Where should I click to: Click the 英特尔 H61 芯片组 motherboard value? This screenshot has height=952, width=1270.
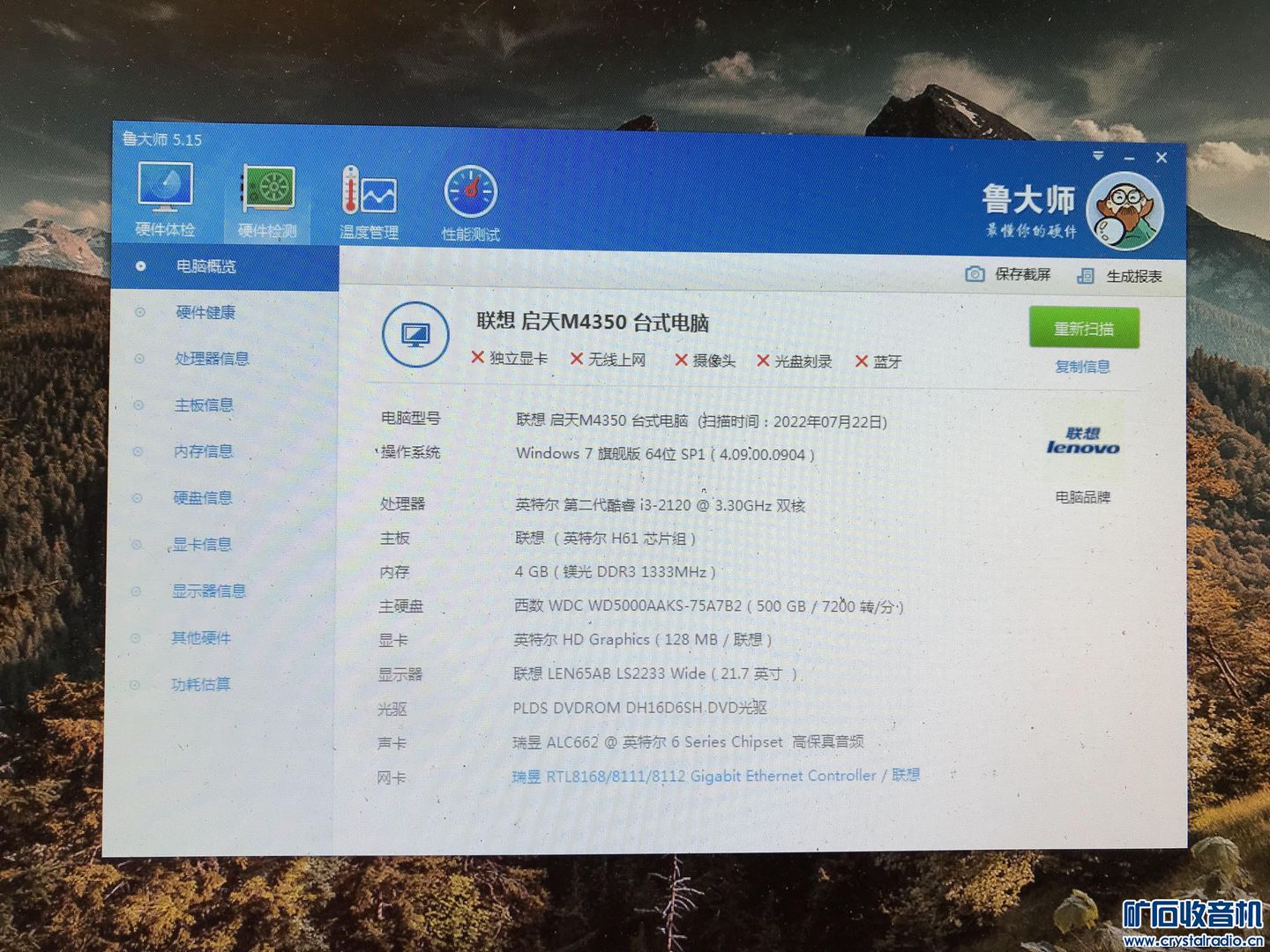[x=605, y=538]
